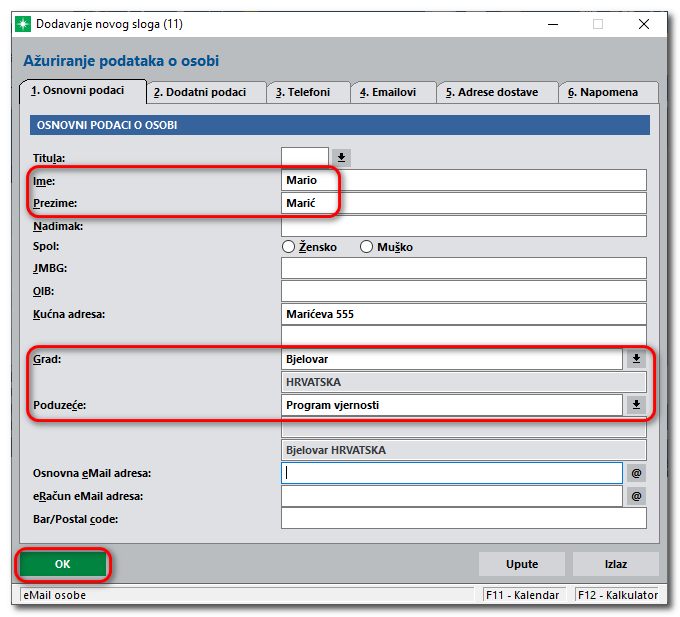
Task: Open the Telefoni tab
Action: [308, 92]
